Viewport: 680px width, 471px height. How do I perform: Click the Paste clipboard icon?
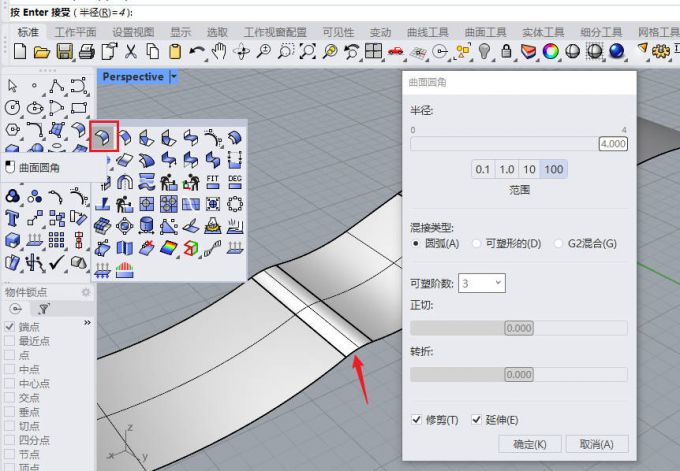[x=175, y=52]
